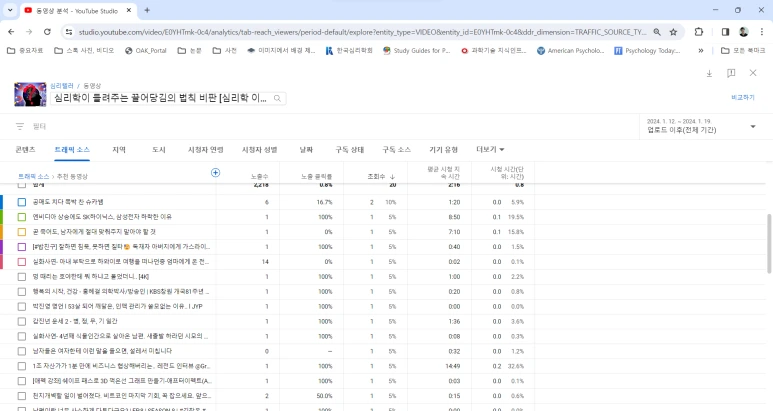Show hidden bookmarks with the » chevron

pyautogui.click(x=701, y=50)
